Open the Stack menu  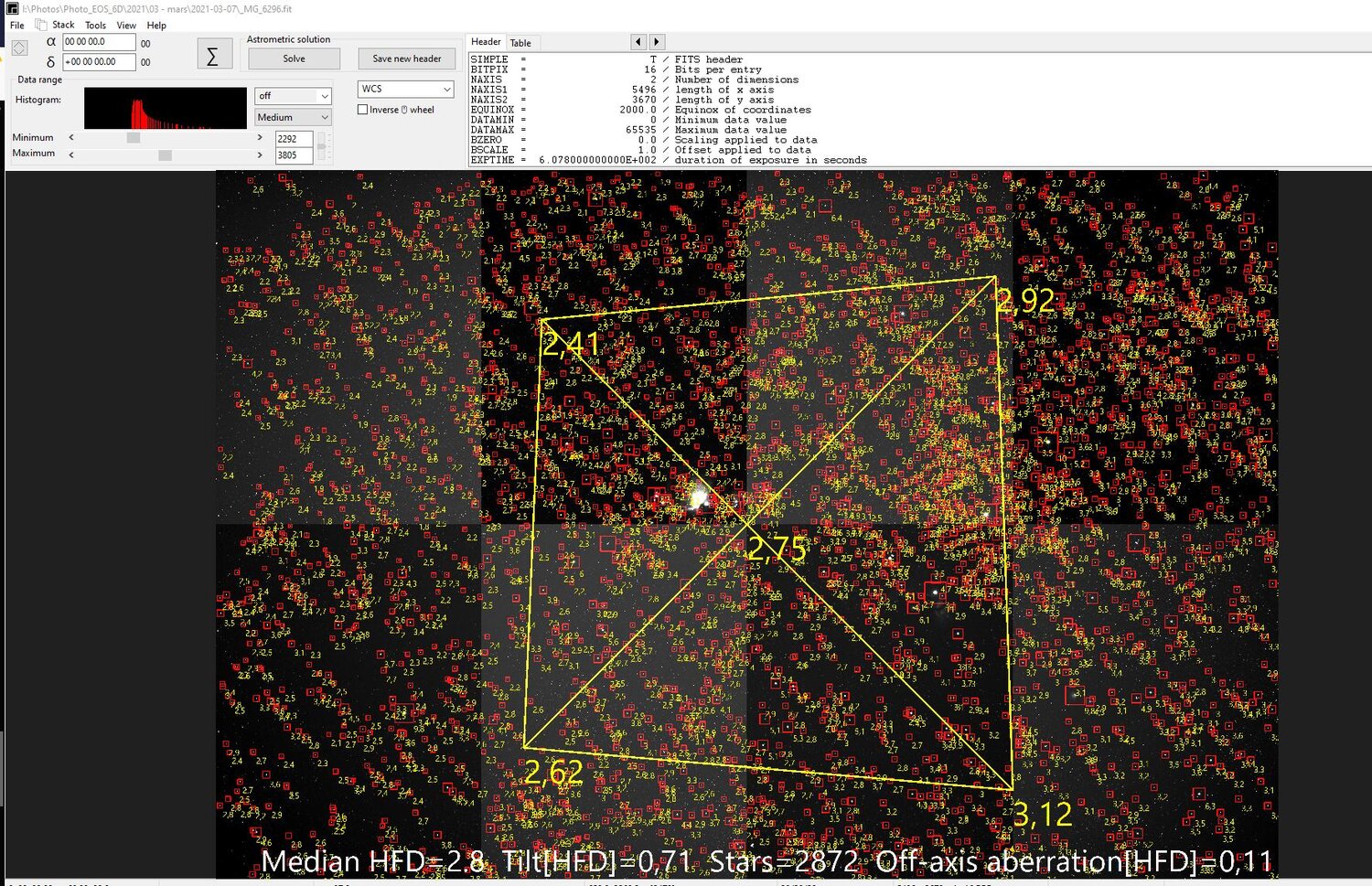(x=63, y=26)
